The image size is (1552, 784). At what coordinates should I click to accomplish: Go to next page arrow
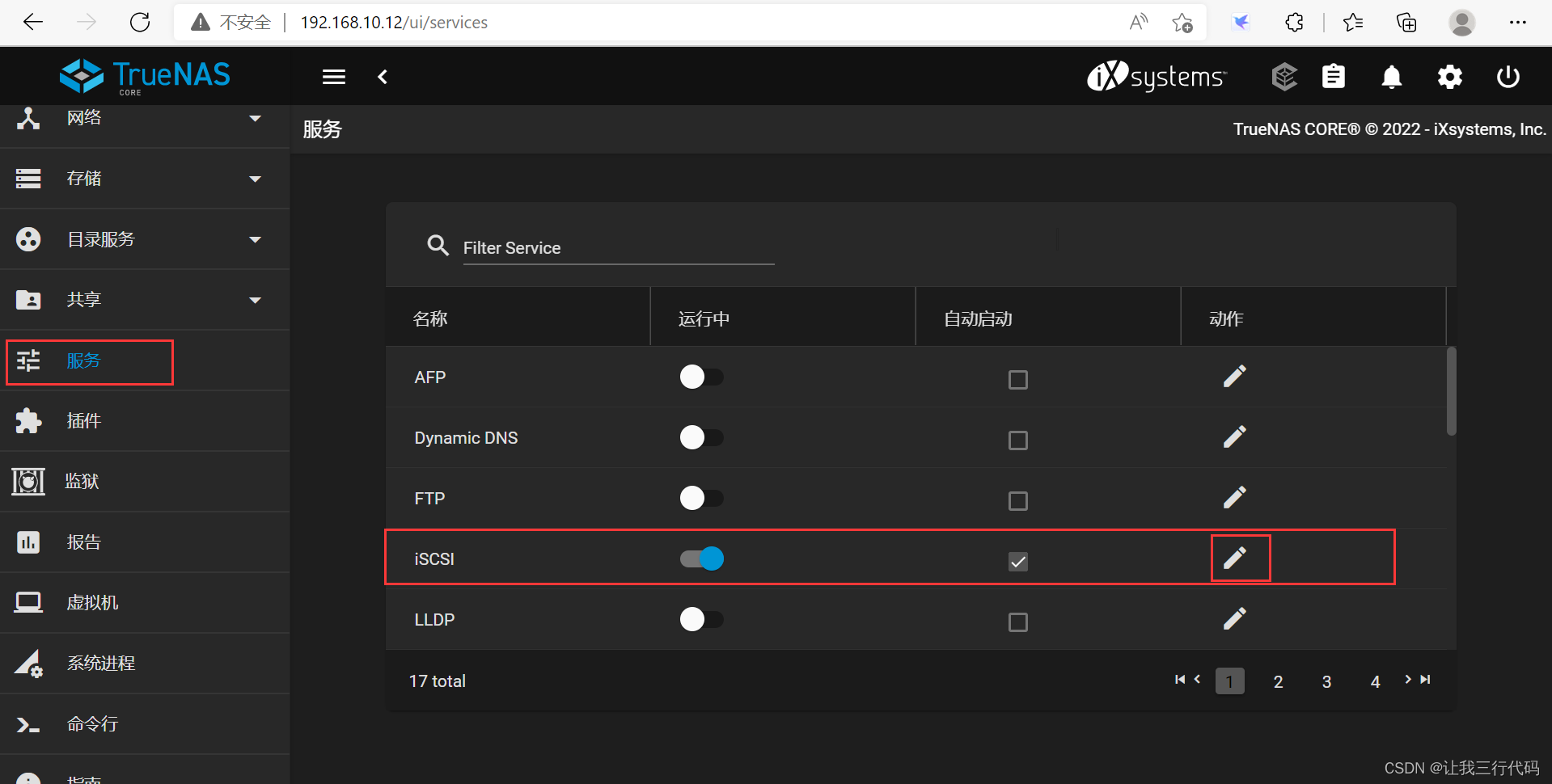[1408, 680]
